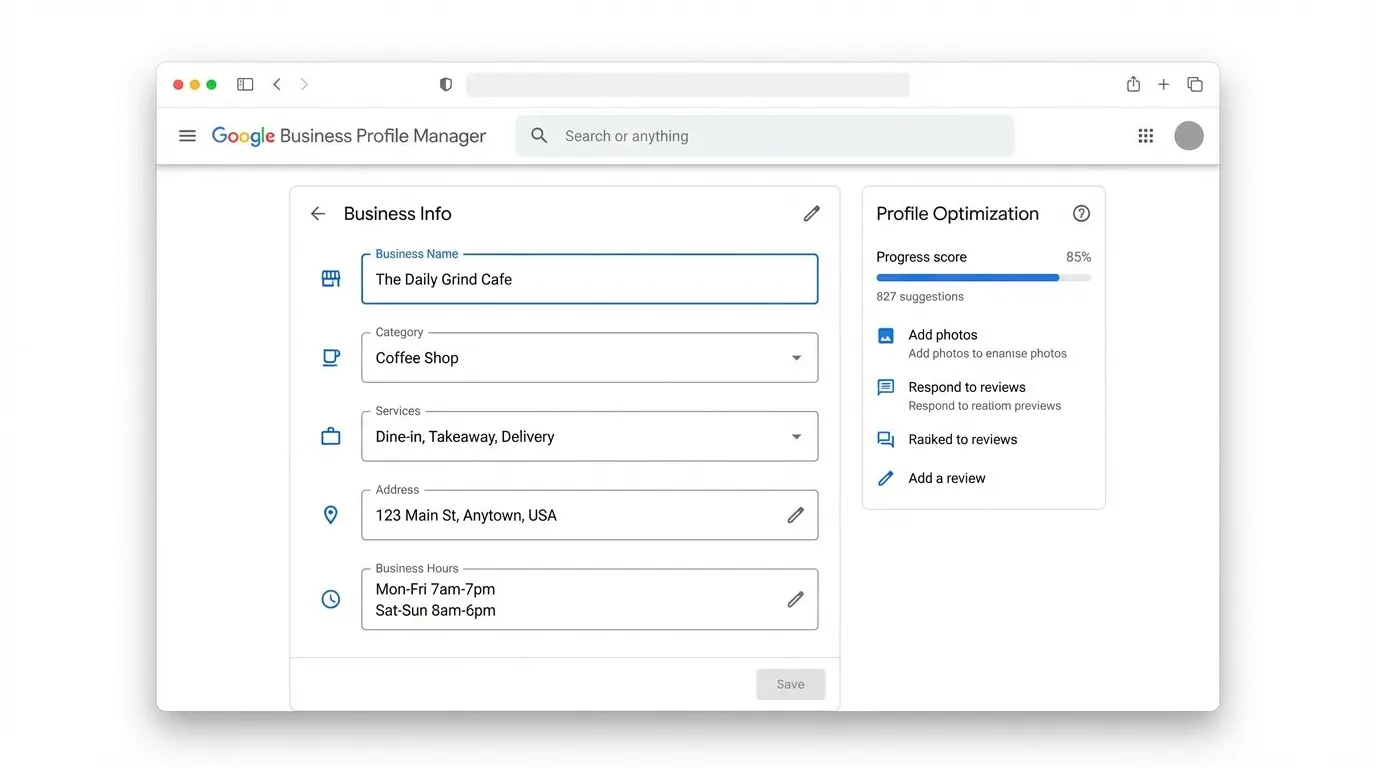Click the location pin icon beside Address
This screenshot has height=768, width=1376.
tap(330, 514)
